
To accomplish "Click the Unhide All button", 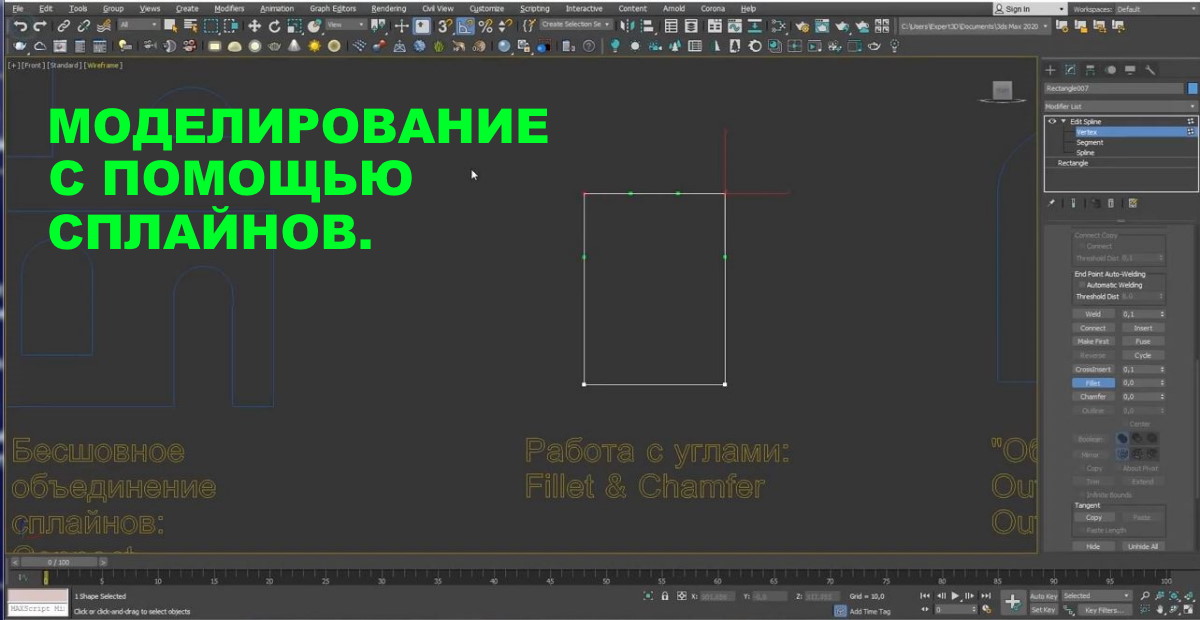I will [x=1143, y=547].
